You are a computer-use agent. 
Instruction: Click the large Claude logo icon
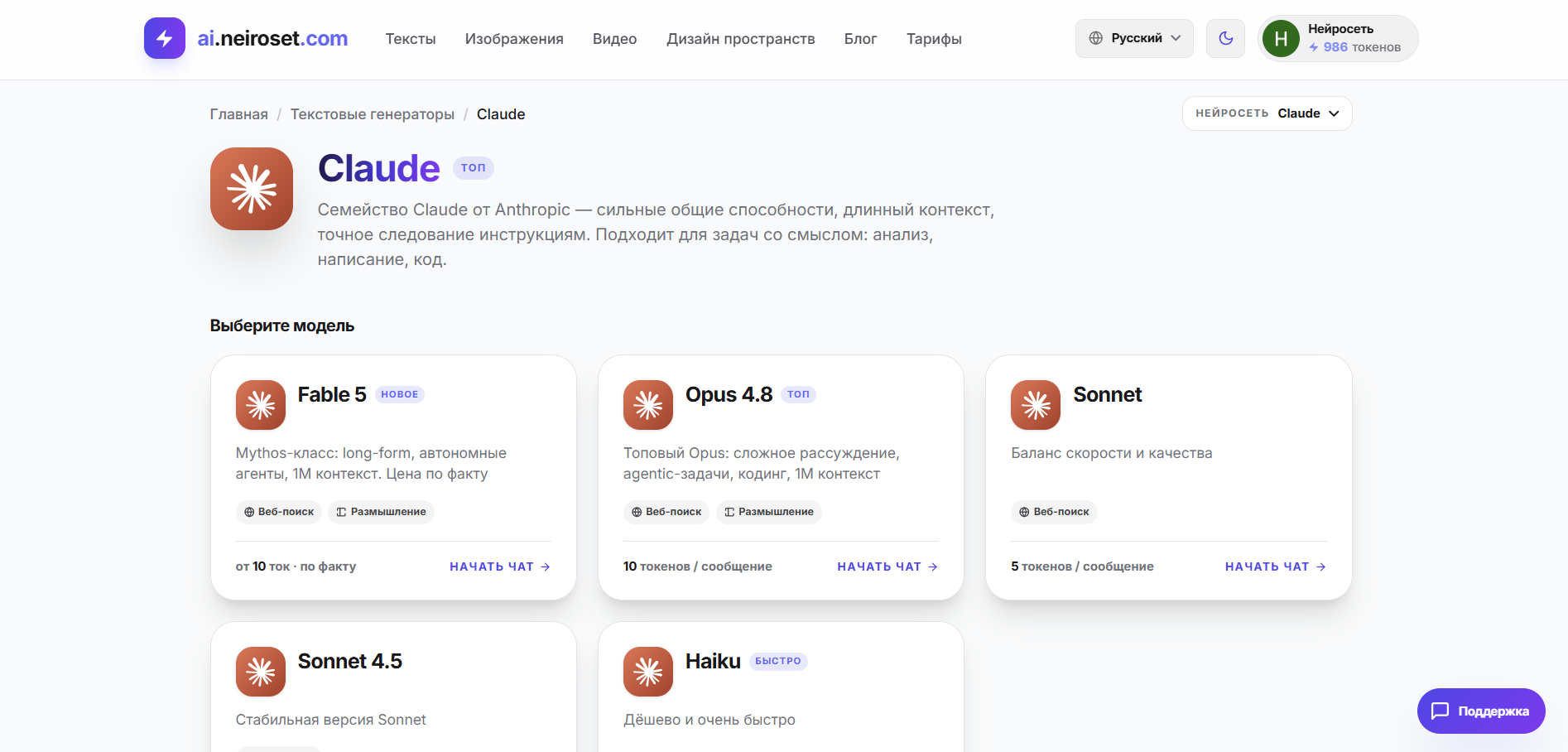[x=252, y=189]
